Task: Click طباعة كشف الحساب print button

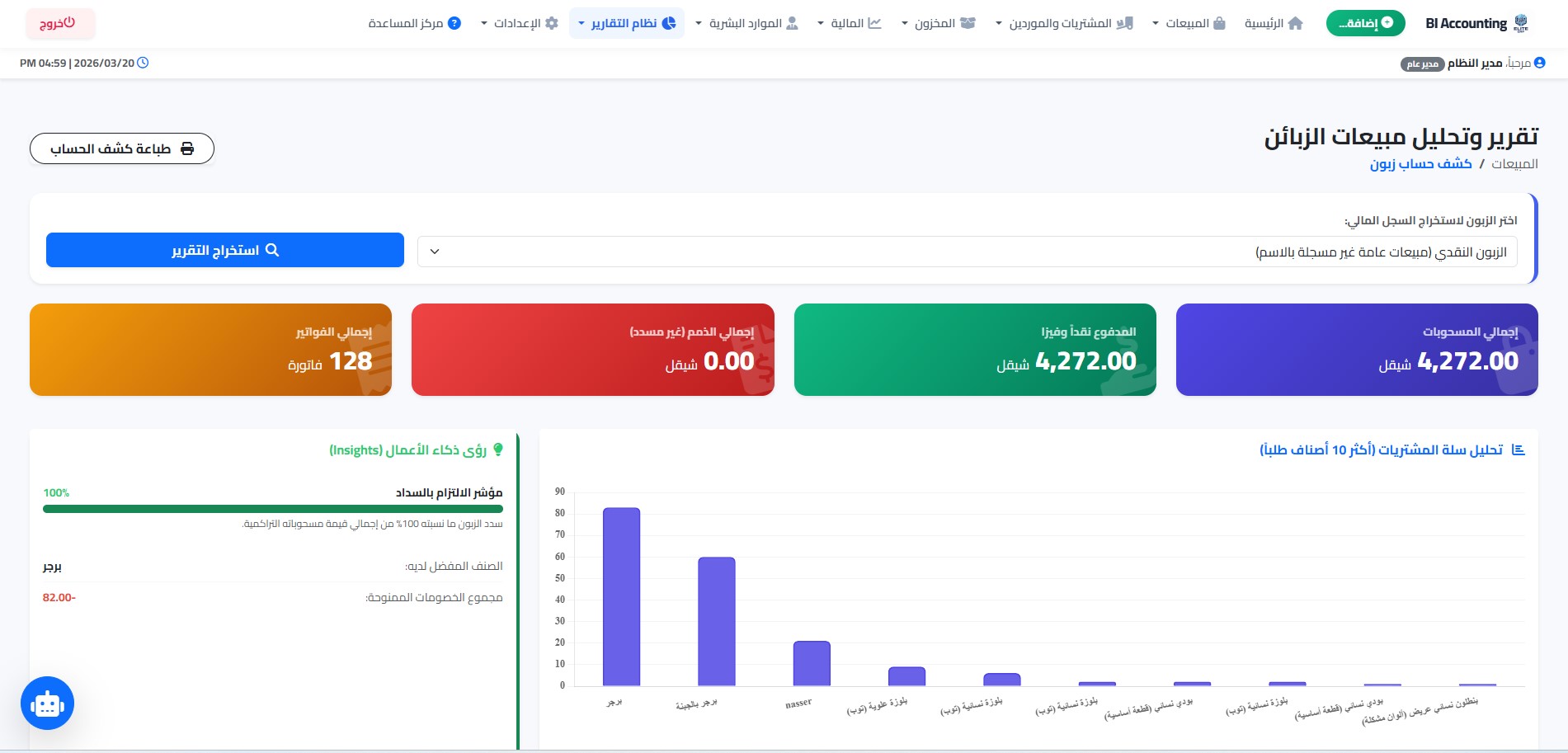Action: [122, 148]
